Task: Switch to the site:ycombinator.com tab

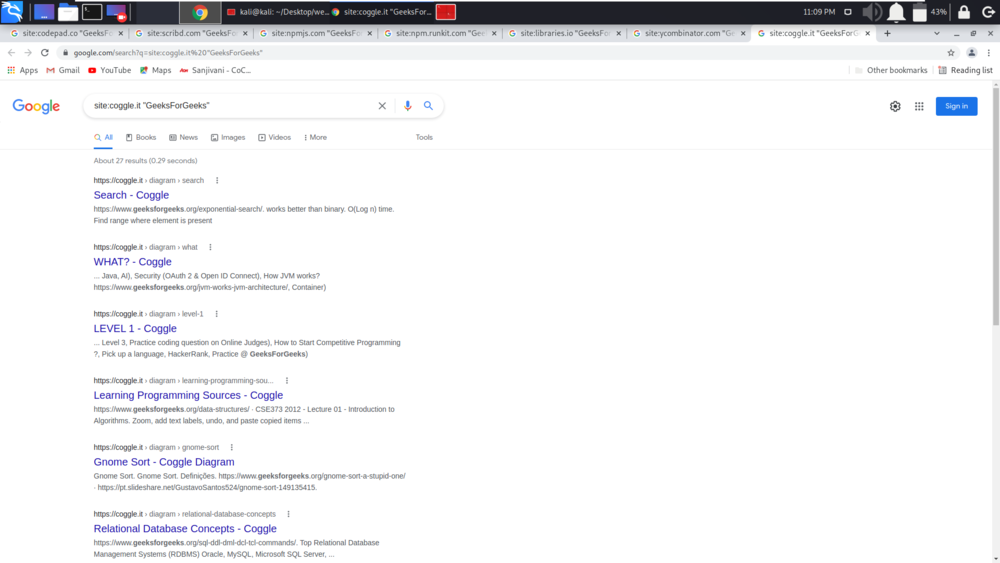Action: click(x=689, y=33)
